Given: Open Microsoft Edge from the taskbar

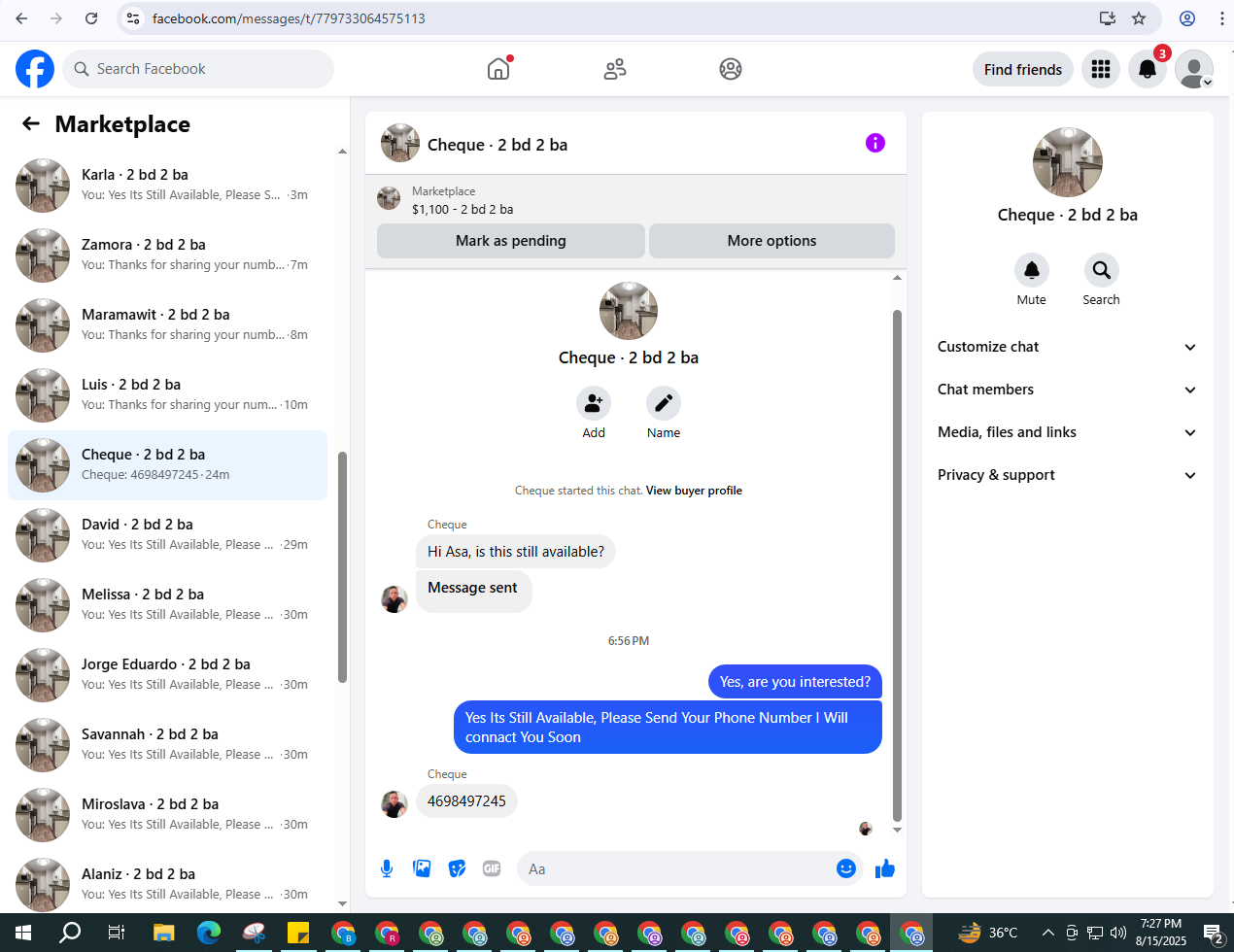Looking at the screenshot, I should click(209, 934).
